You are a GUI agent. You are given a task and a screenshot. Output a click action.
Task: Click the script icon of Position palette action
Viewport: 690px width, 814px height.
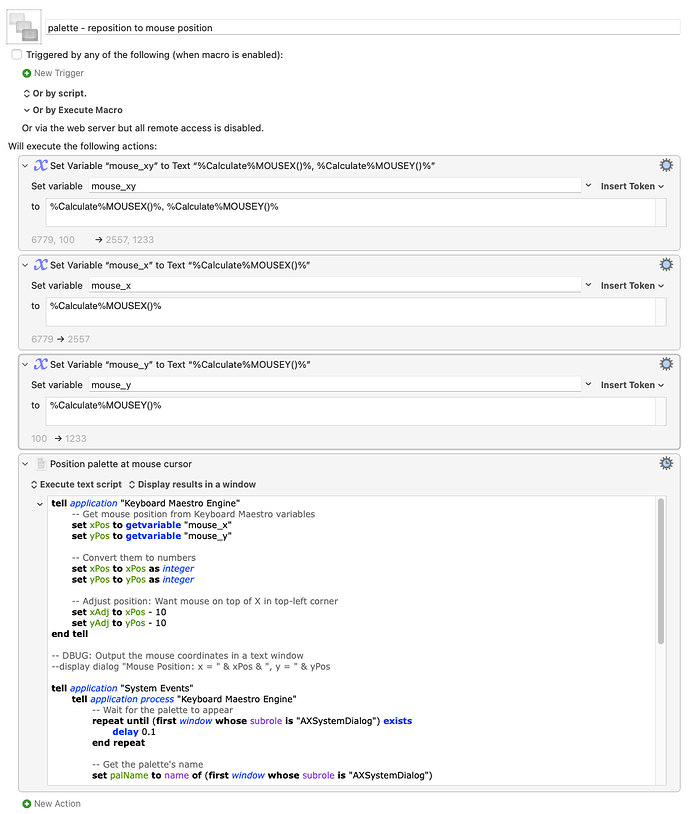[41, 464]
